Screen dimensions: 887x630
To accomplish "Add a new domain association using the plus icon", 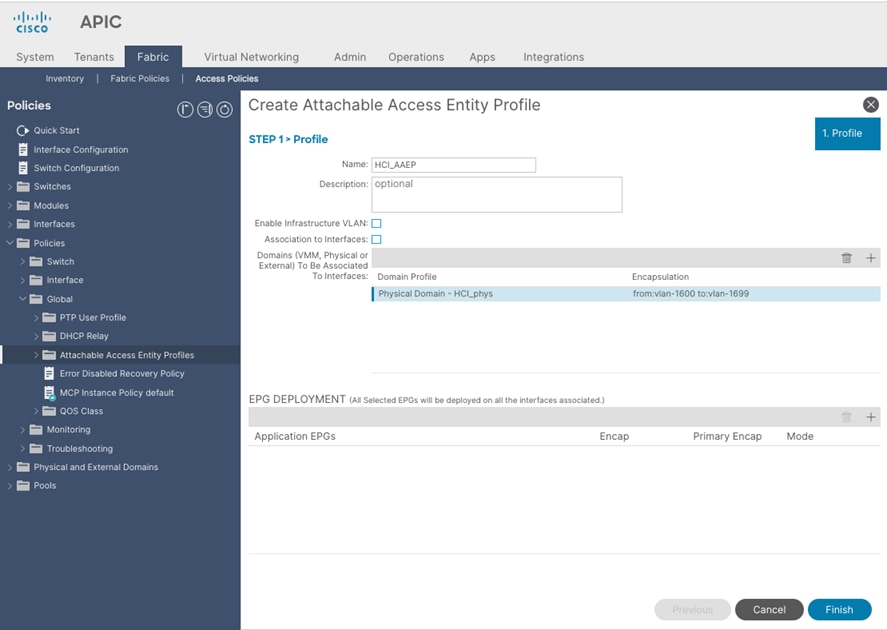I will click(870, 257).
